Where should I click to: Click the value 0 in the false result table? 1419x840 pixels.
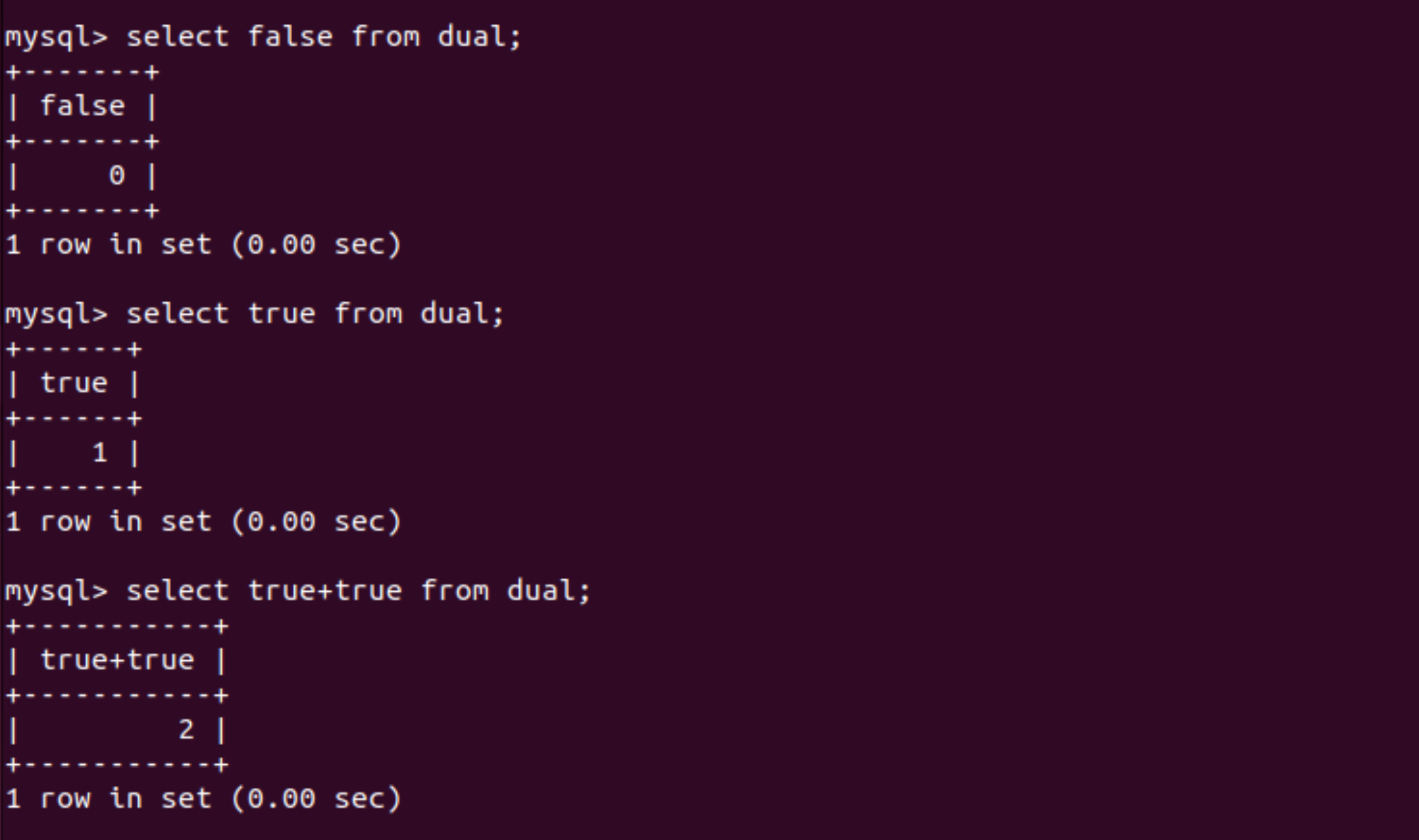[117, 176]
